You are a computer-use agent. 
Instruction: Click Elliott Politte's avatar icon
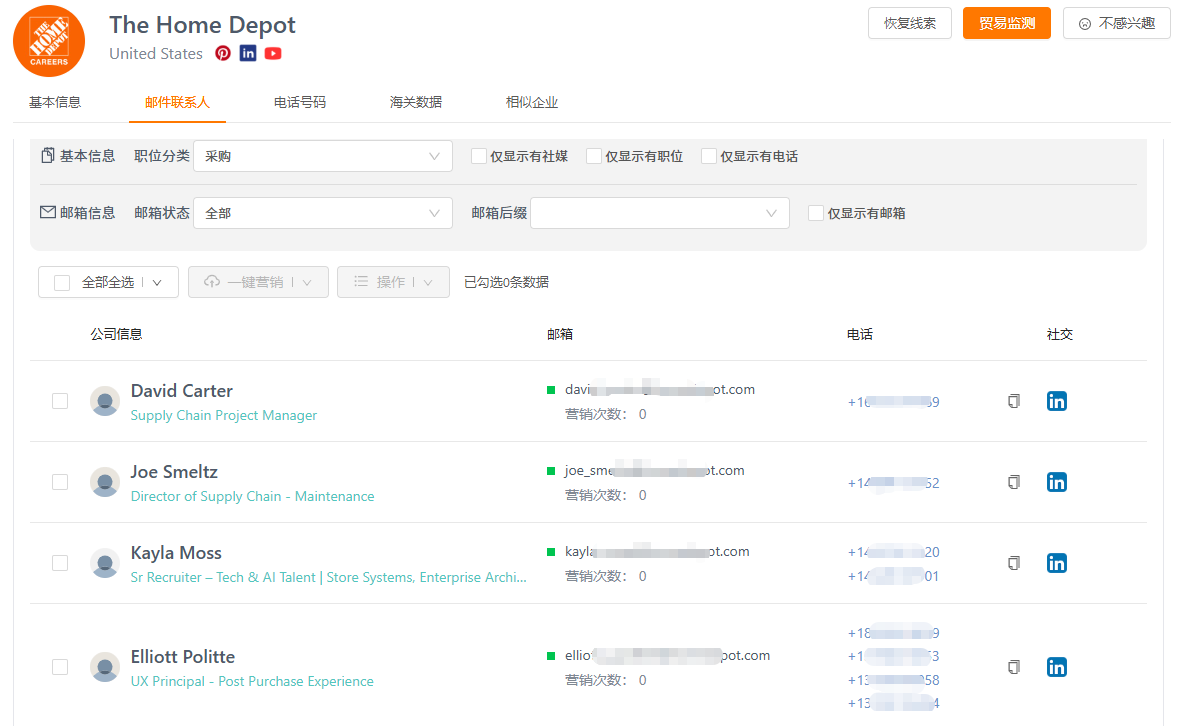point(105,667)
